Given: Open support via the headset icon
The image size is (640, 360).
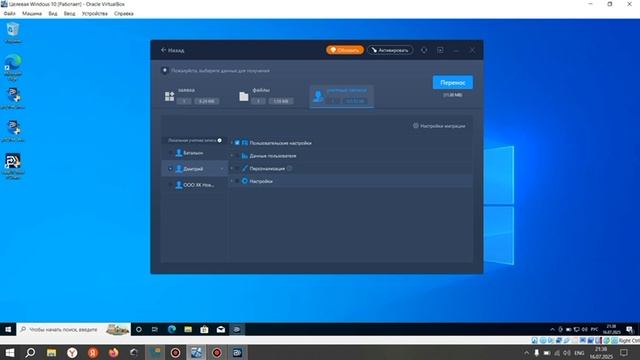Looking at the screenshot, I should [x=424, y=50].
